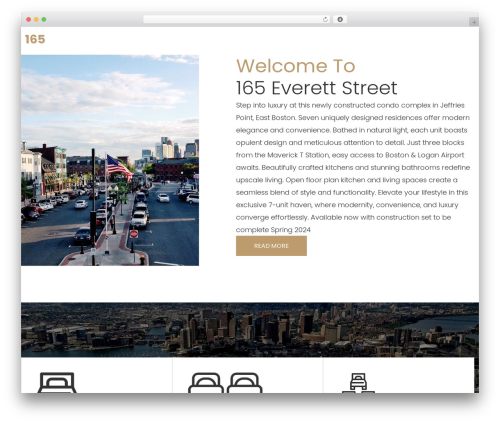Click the street photo with flag
The image size is (500, 423).
click(x=110, y=160)
